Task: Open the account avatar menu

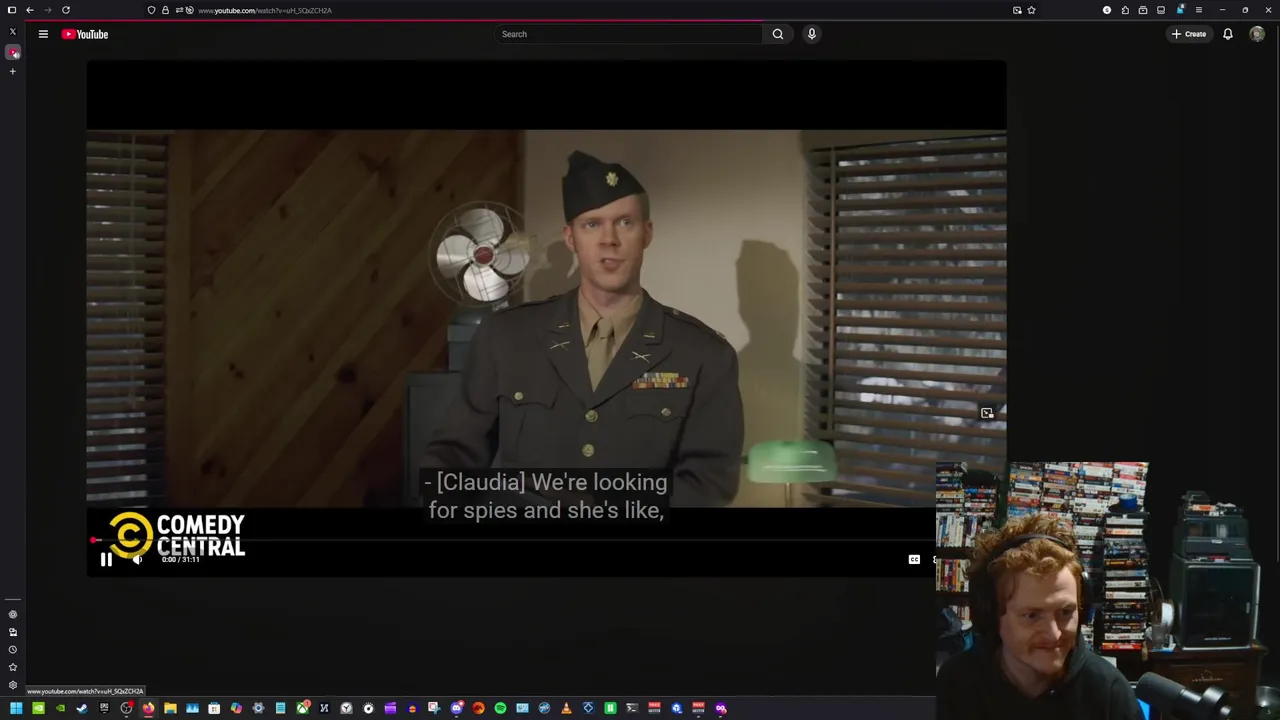Action: pyautogui.click(x=1257, y=34)
